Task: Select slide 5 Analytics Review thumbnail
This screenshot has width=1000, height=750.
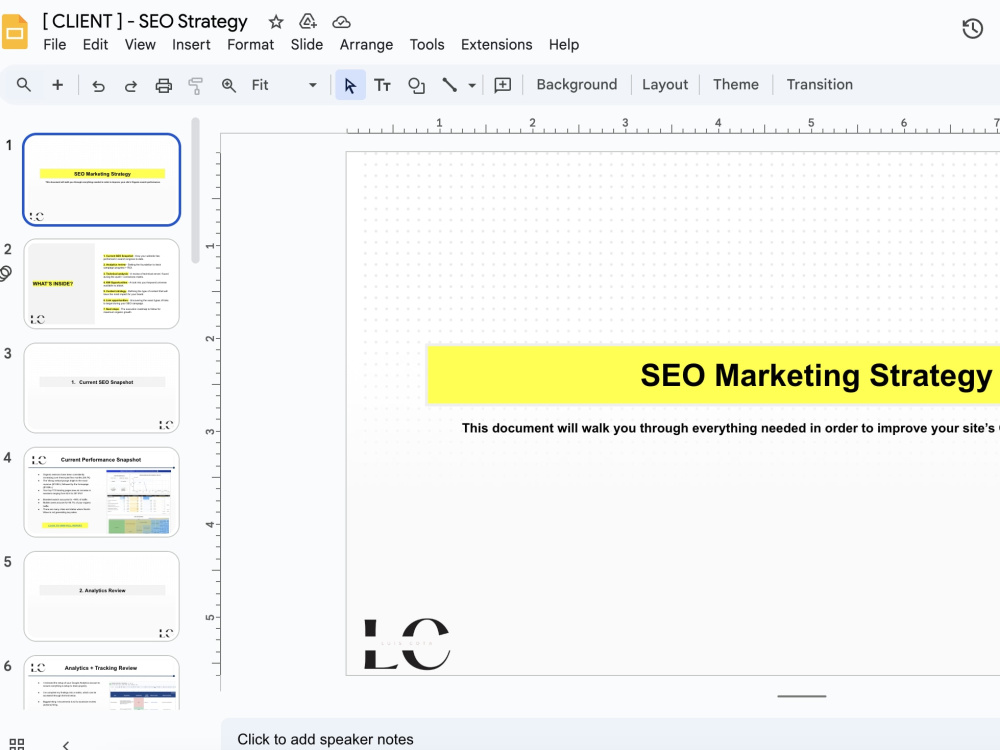Action: tap(101, 596)
